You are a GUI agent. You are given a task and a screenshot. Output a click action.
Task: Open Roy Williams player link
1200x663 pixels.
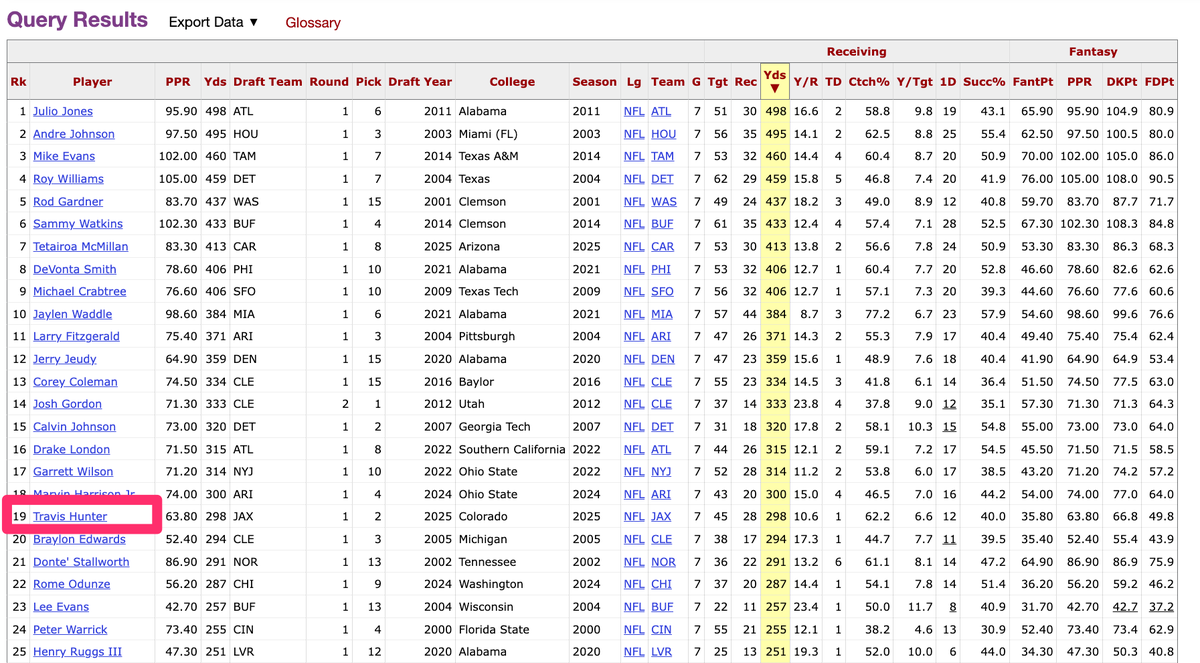tap(68, 179)
